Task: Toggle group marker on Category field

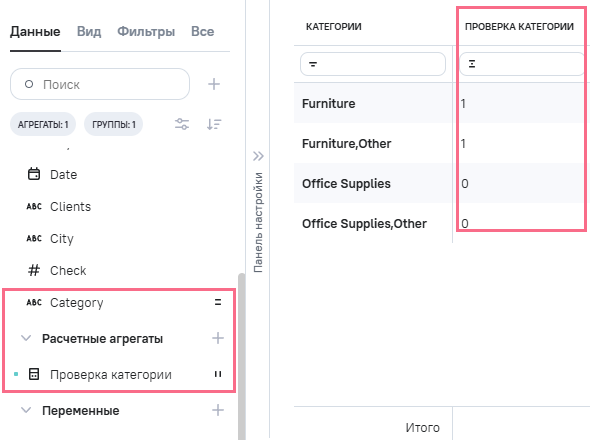Action: pos(218,302)
